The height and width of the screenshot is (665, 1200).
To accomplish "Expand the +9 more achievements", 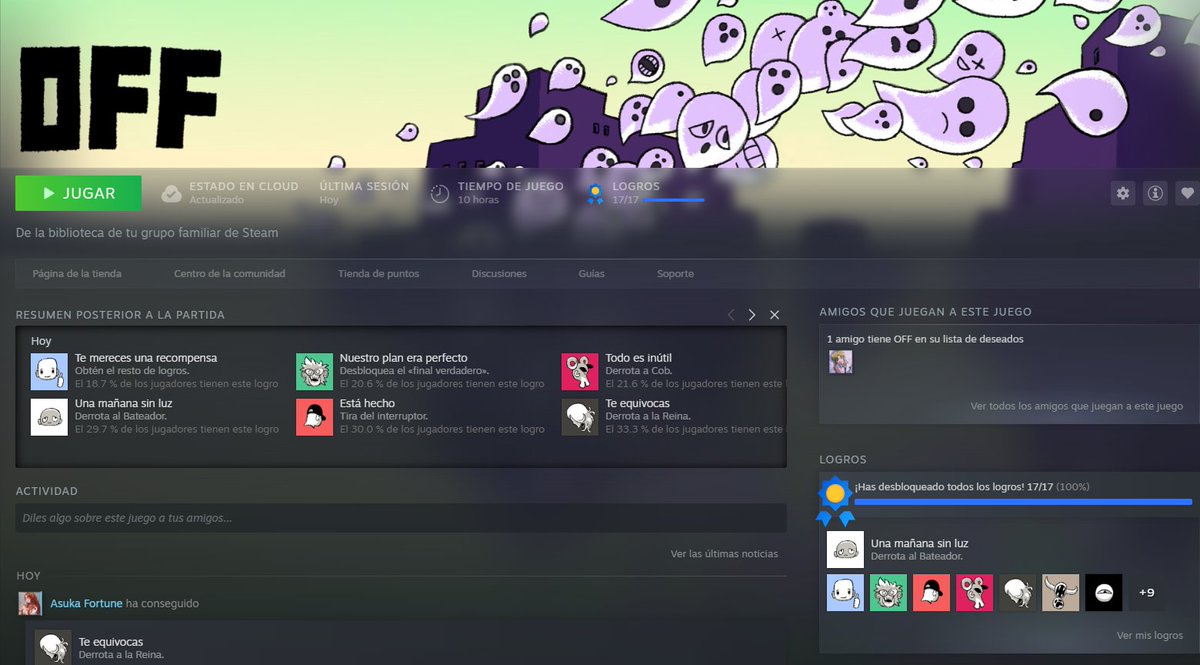I will 1147,593.
